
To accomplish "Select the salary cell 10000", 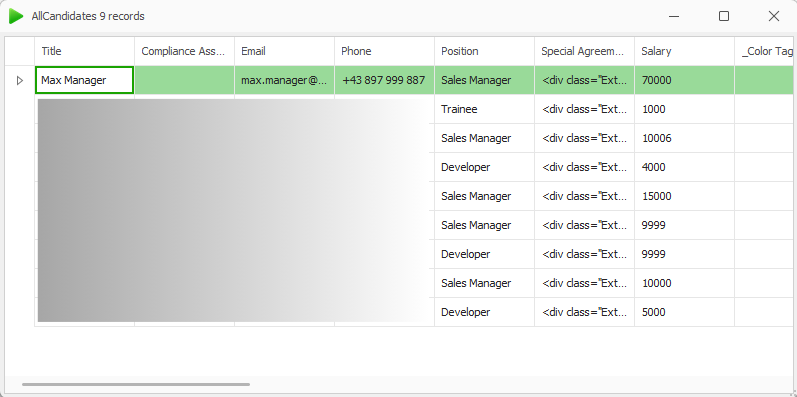I will [x=685, y=283].
